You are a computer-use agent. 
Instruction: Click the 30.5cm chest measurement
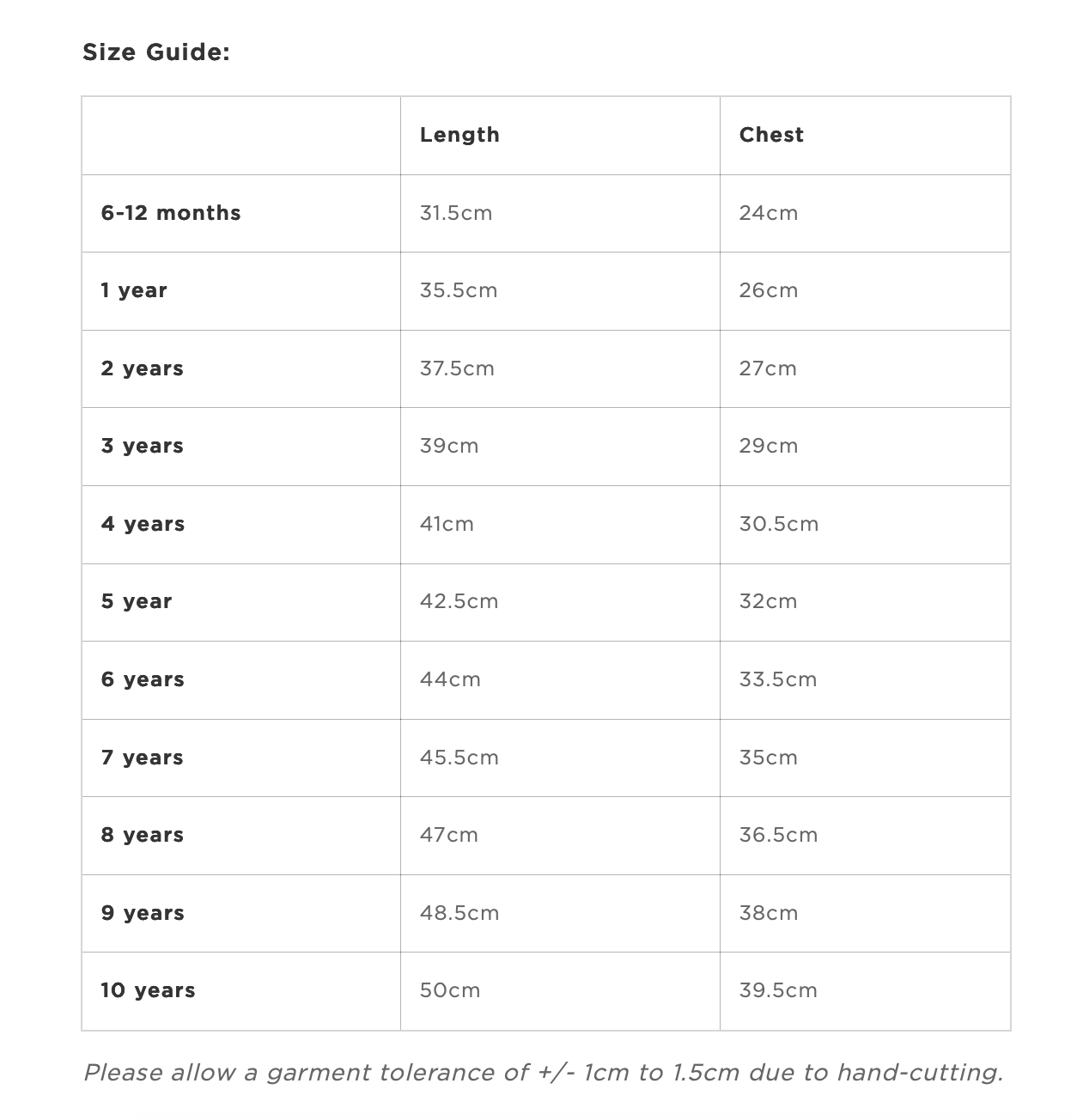(x=779, y=524)
